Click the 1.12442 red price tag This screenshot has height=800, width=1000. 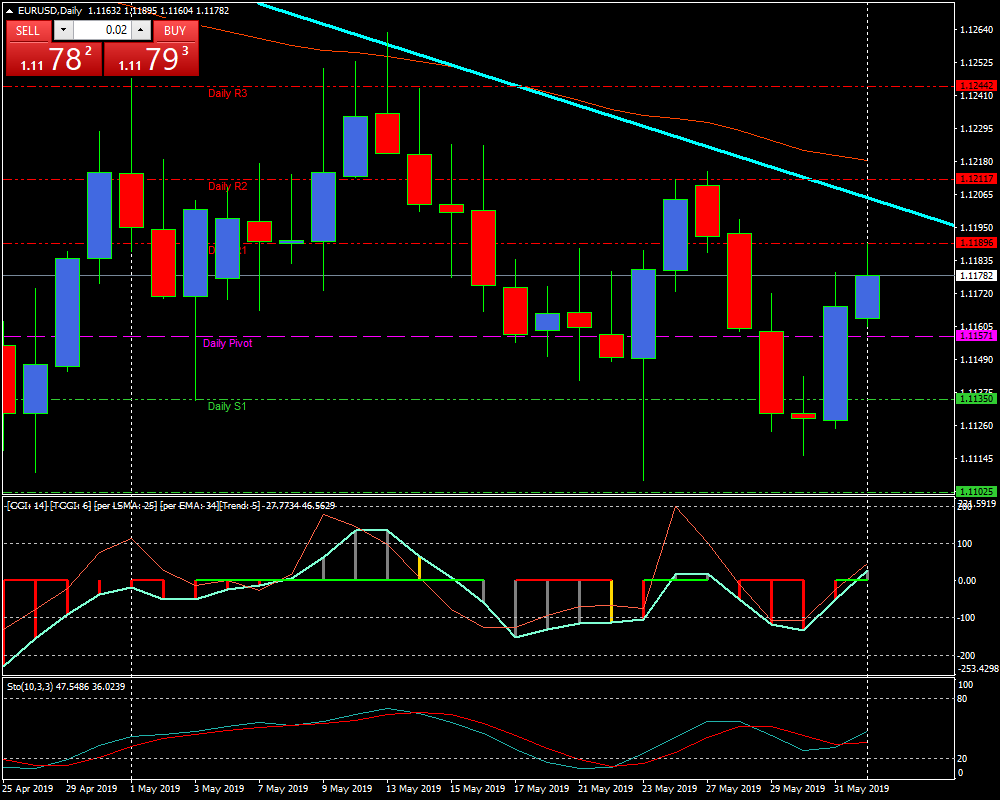click(975, 86)
